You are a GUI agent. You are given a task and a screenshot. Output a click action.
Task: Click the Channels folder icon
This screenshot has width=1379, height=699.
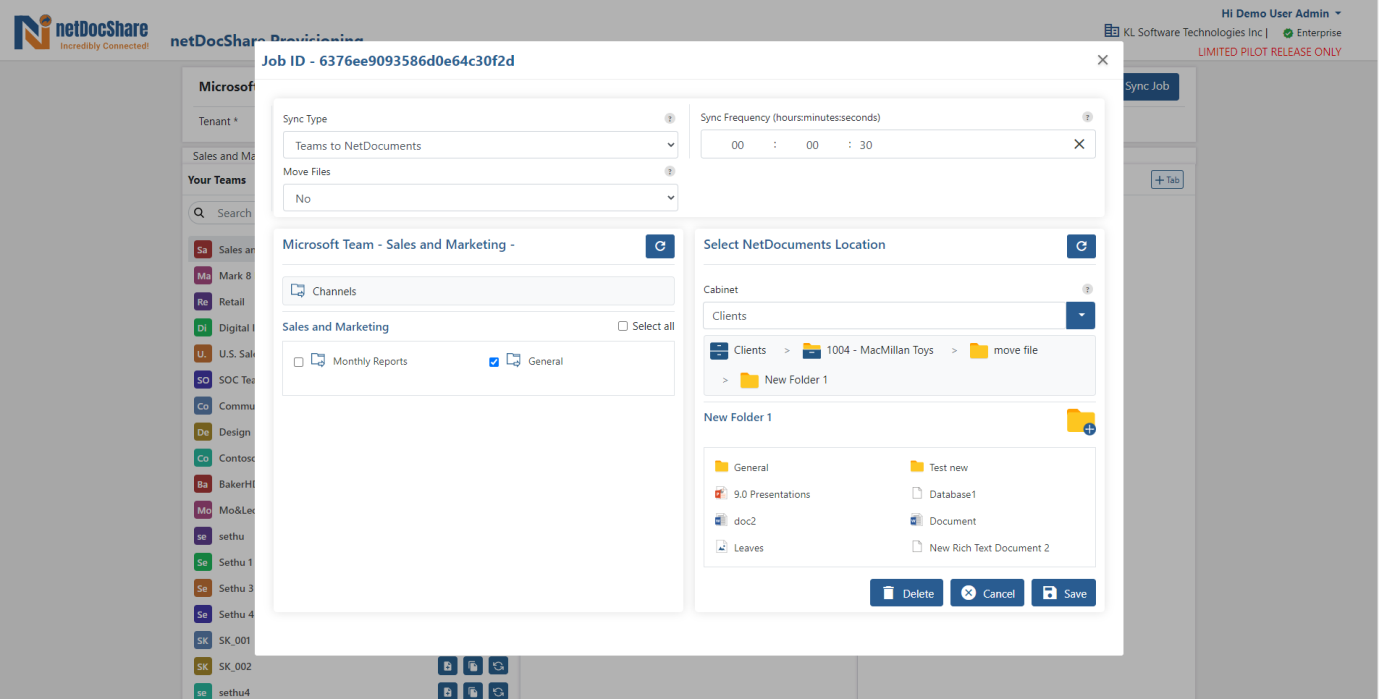coord(298,291)
